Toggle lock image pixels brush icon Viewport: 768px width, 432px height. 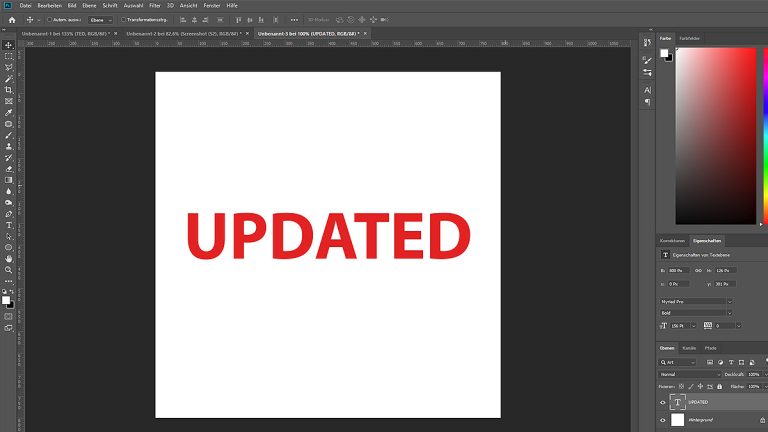click(691, 386)
